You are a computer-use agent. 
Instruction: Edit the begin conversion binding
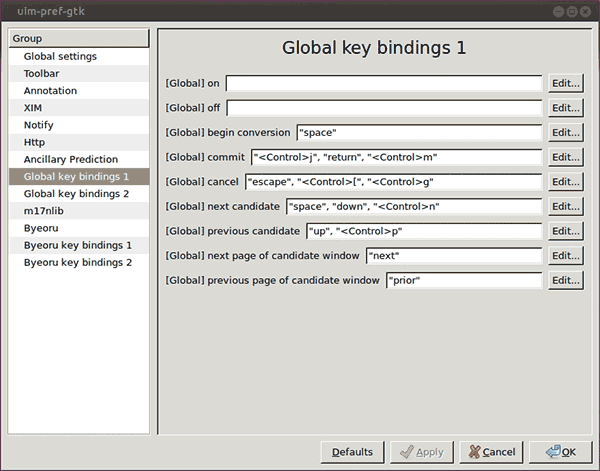[566, 133]
